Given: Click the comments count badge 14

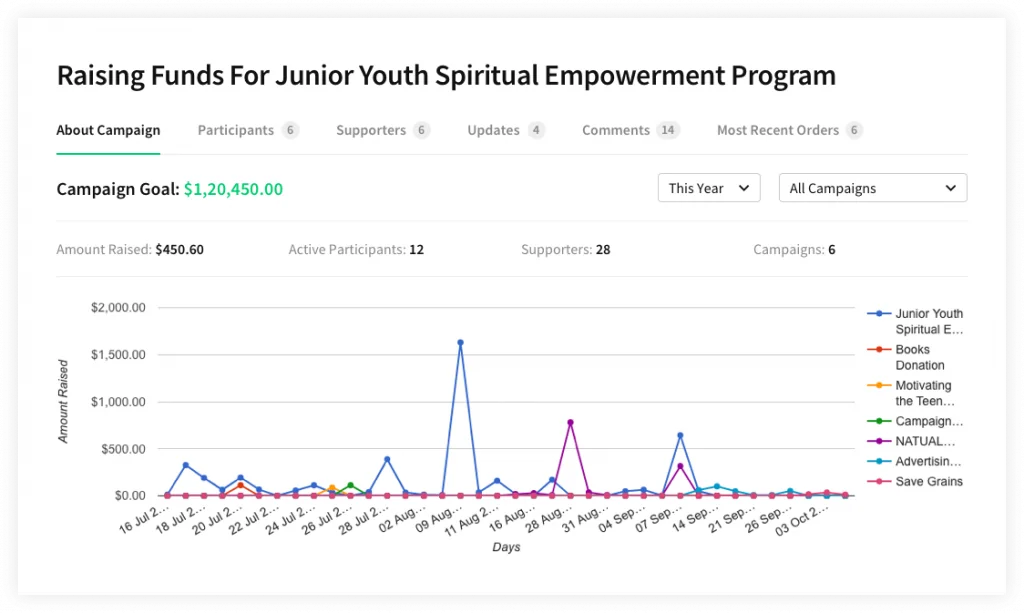Looking at the screenshot, I should point(668,130).
